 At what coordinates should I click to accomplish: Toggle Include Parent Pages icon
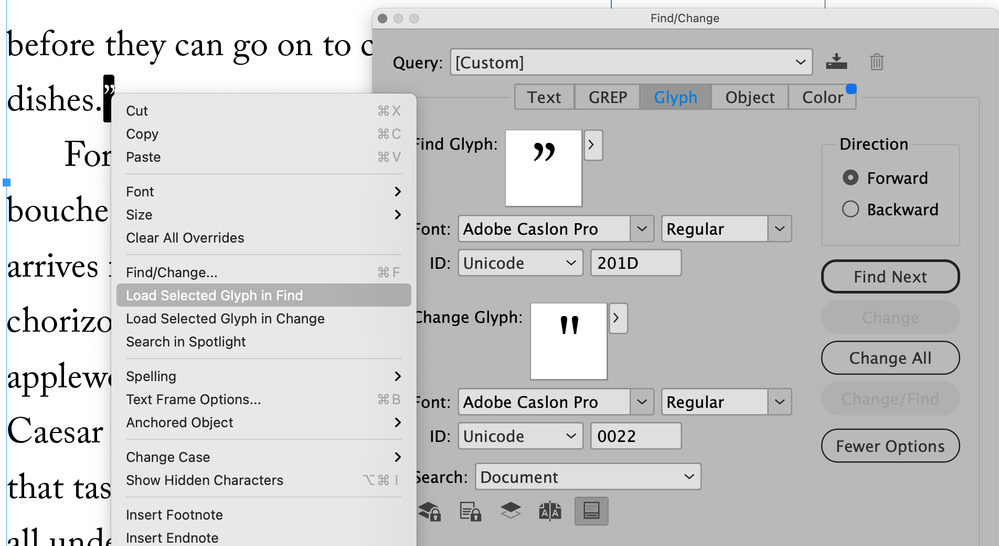[550, 511]
